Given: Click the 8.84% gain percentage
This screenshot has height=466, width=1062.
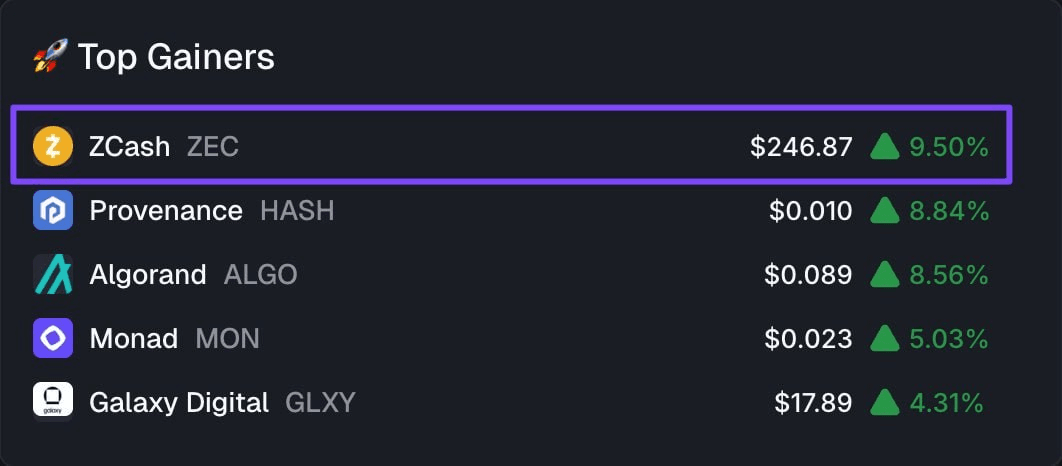Looking at the screenshot, I should pos(949,211).
